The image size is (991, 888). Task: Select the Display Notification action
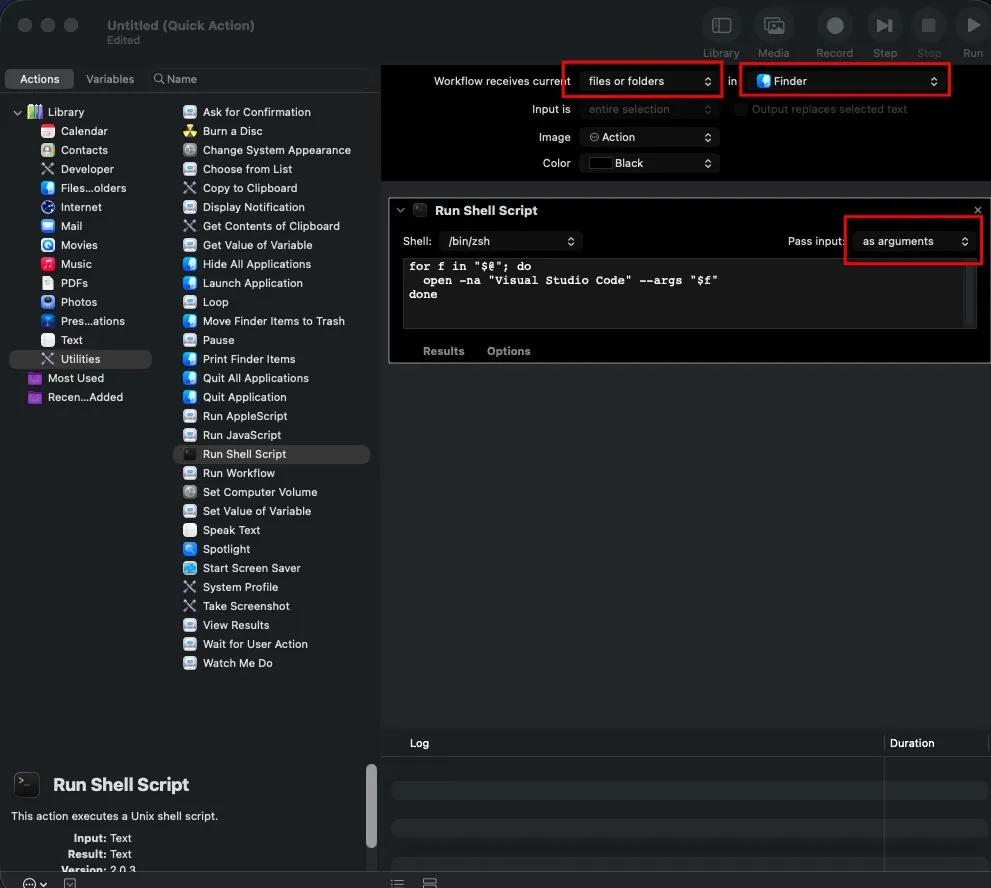click(253, 207)
